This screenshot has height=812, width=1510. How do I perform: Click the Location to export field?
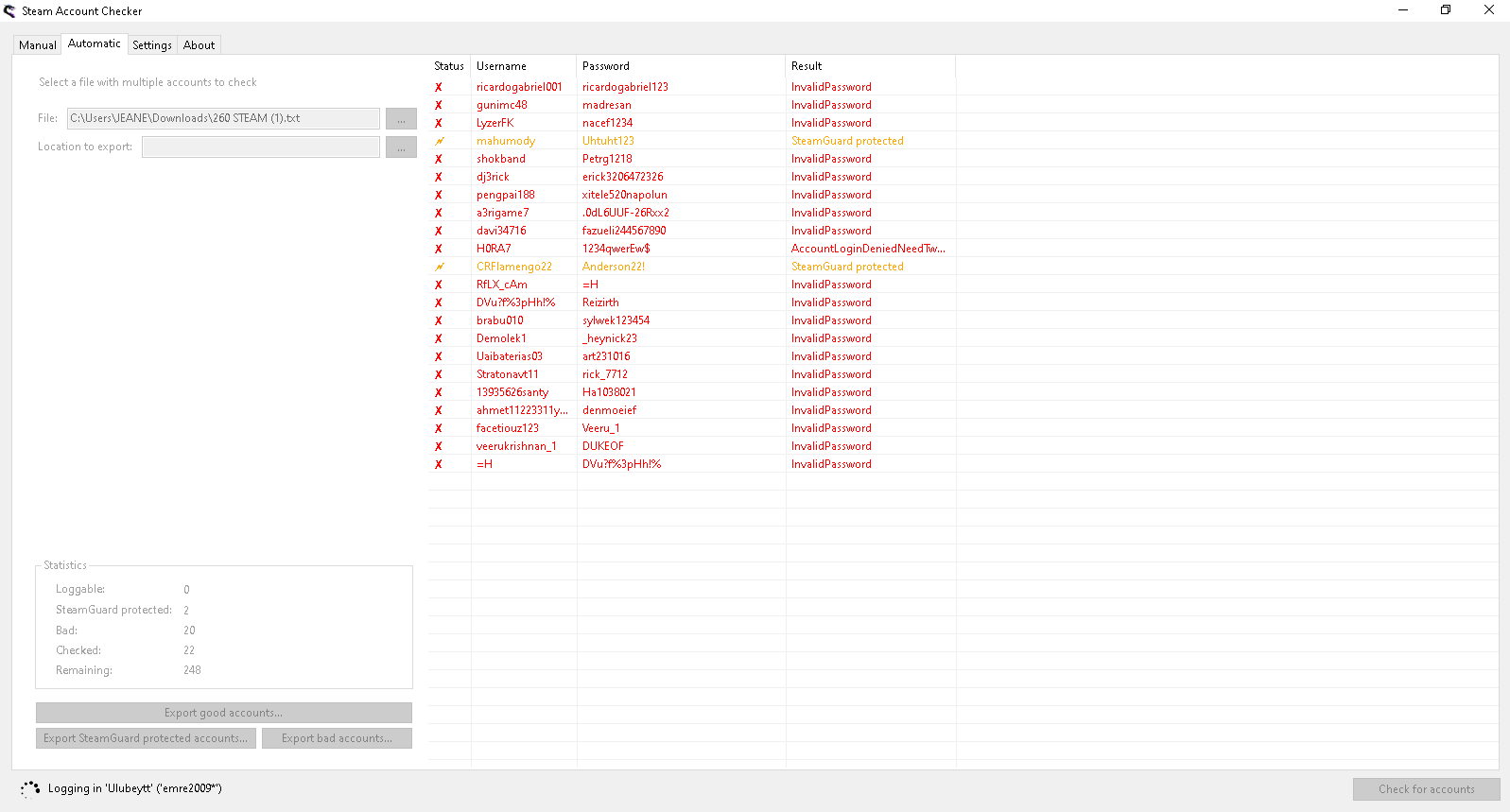[x=261, y=147]
